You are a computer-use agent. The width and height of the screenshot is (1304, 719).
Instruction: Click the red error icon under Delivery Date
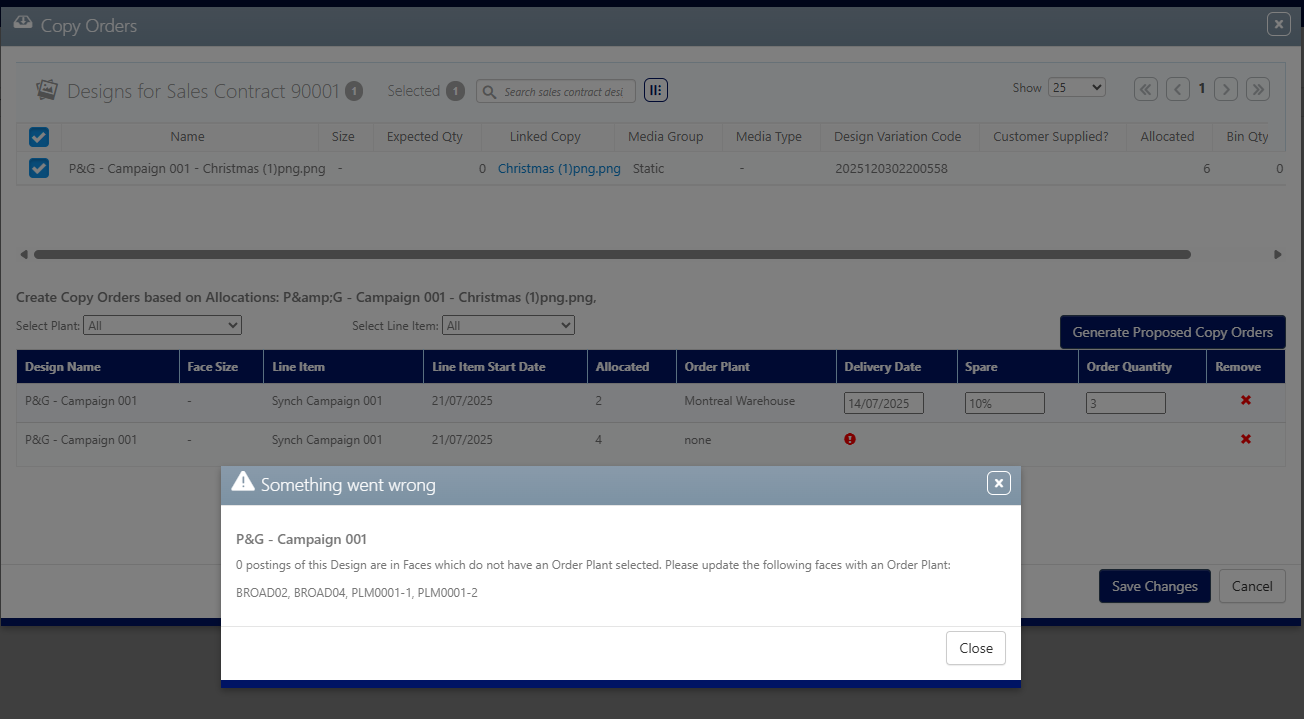pos(850,439)
